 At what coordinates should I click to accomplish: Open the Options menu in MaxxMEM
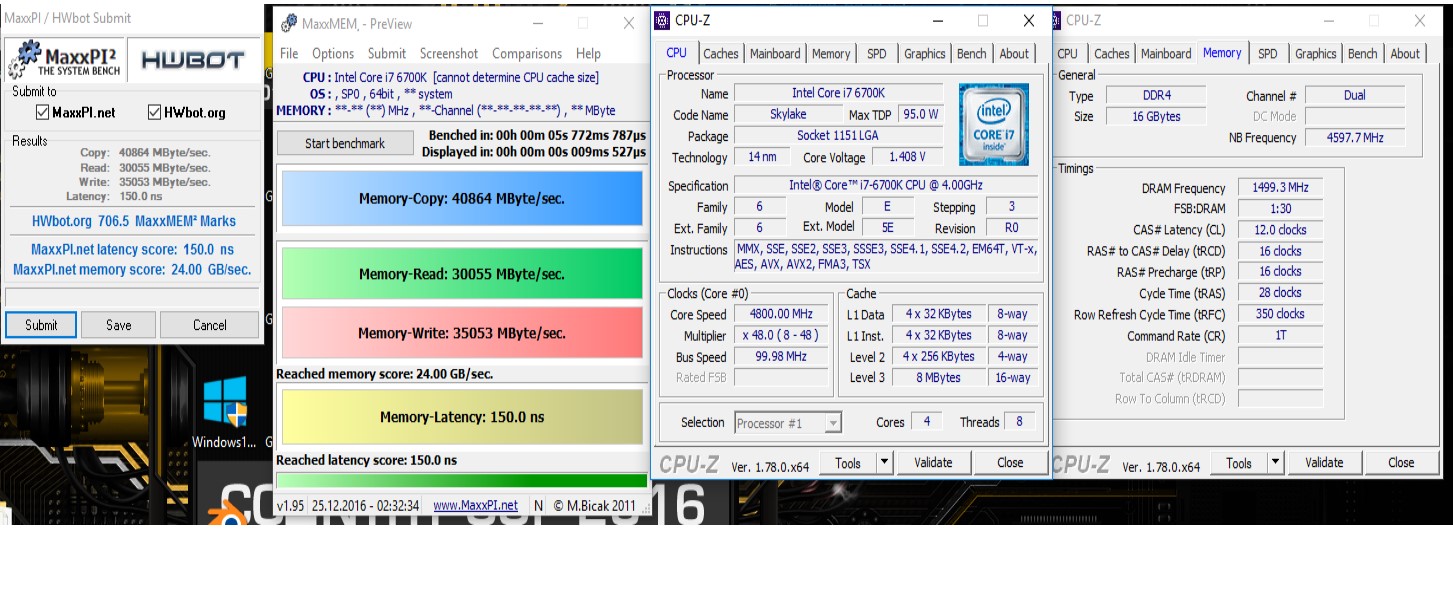[333, 53]
